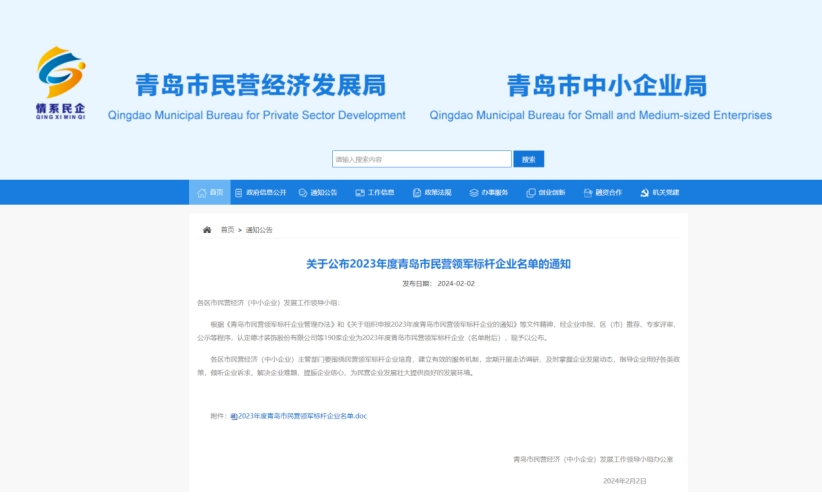Image resolution: width=822 pixels, height=496 pixels.
Task: Click the 青岛市民营经济发展局 header title
Action: (261, 85)
